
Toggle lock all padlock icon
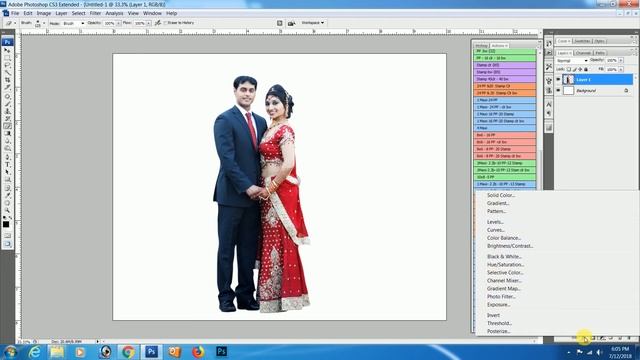click(x=586, y=69)
